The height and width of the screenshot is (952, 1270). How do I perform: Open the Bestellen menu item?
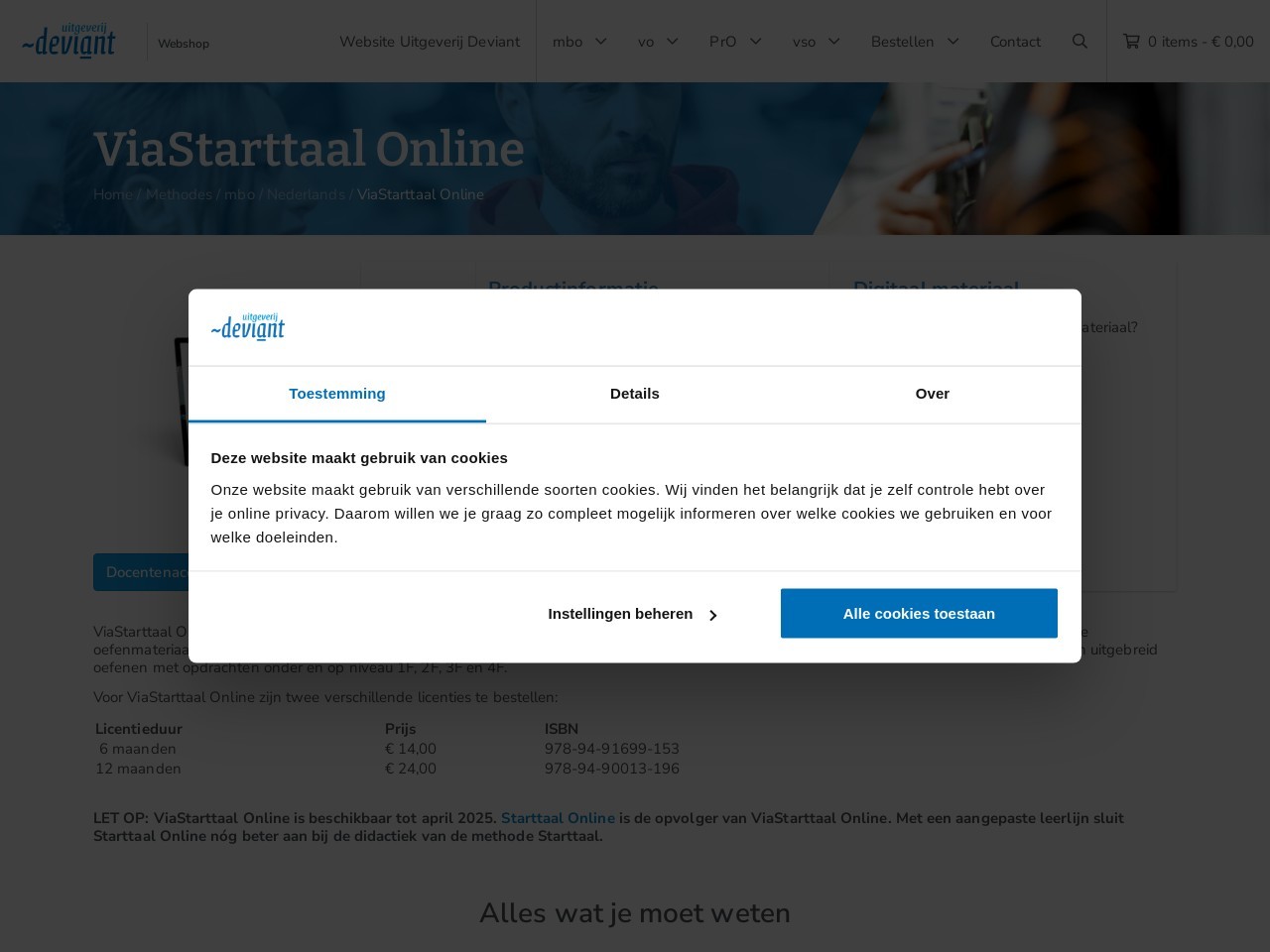[902, 42]
